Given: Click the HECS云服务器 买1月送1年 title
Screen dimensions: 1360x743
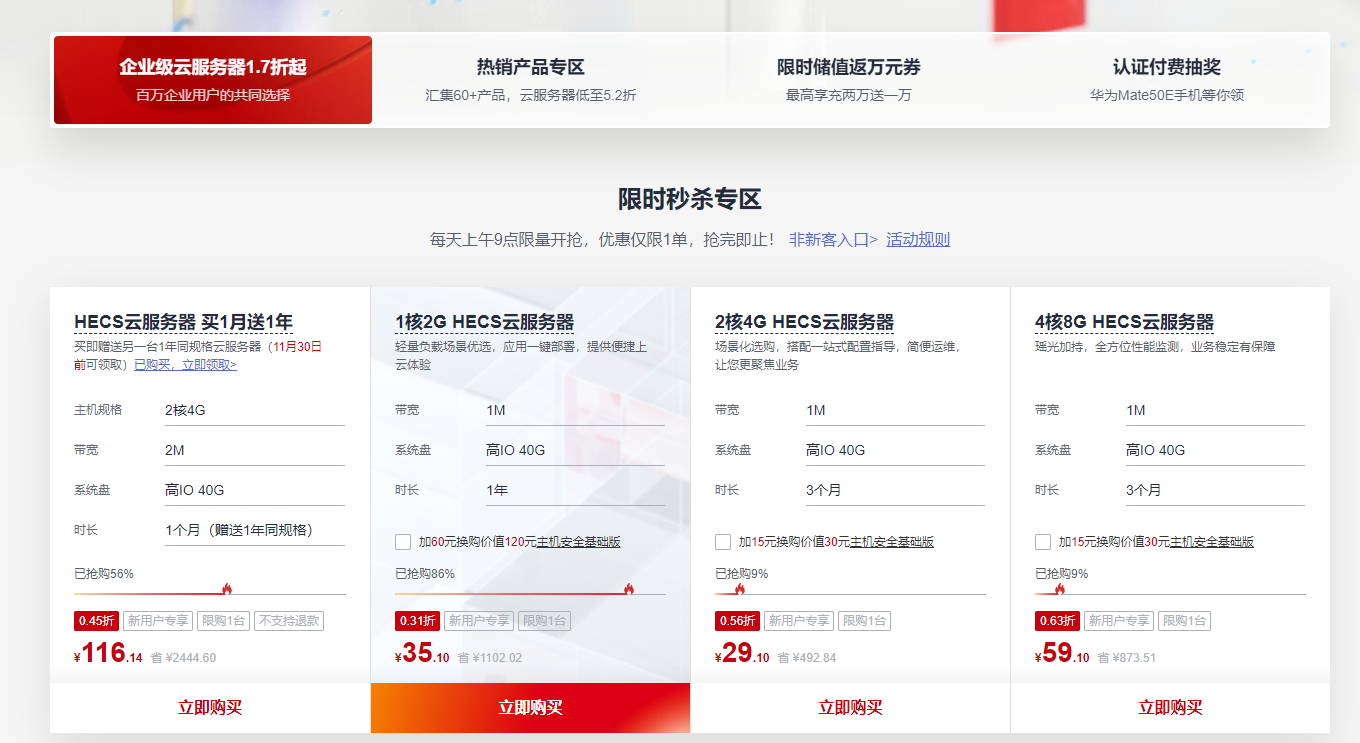Looking at the screenshot, I should point(182,320).
